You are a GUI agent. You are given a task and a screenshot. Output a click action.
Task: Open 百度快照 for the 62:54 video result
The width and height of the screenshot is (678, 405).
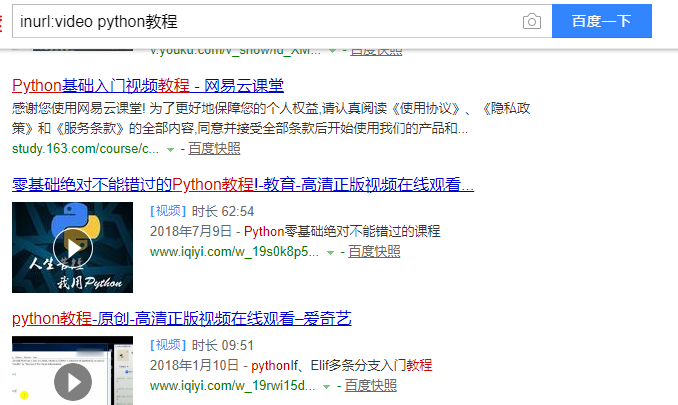(374, 252)
